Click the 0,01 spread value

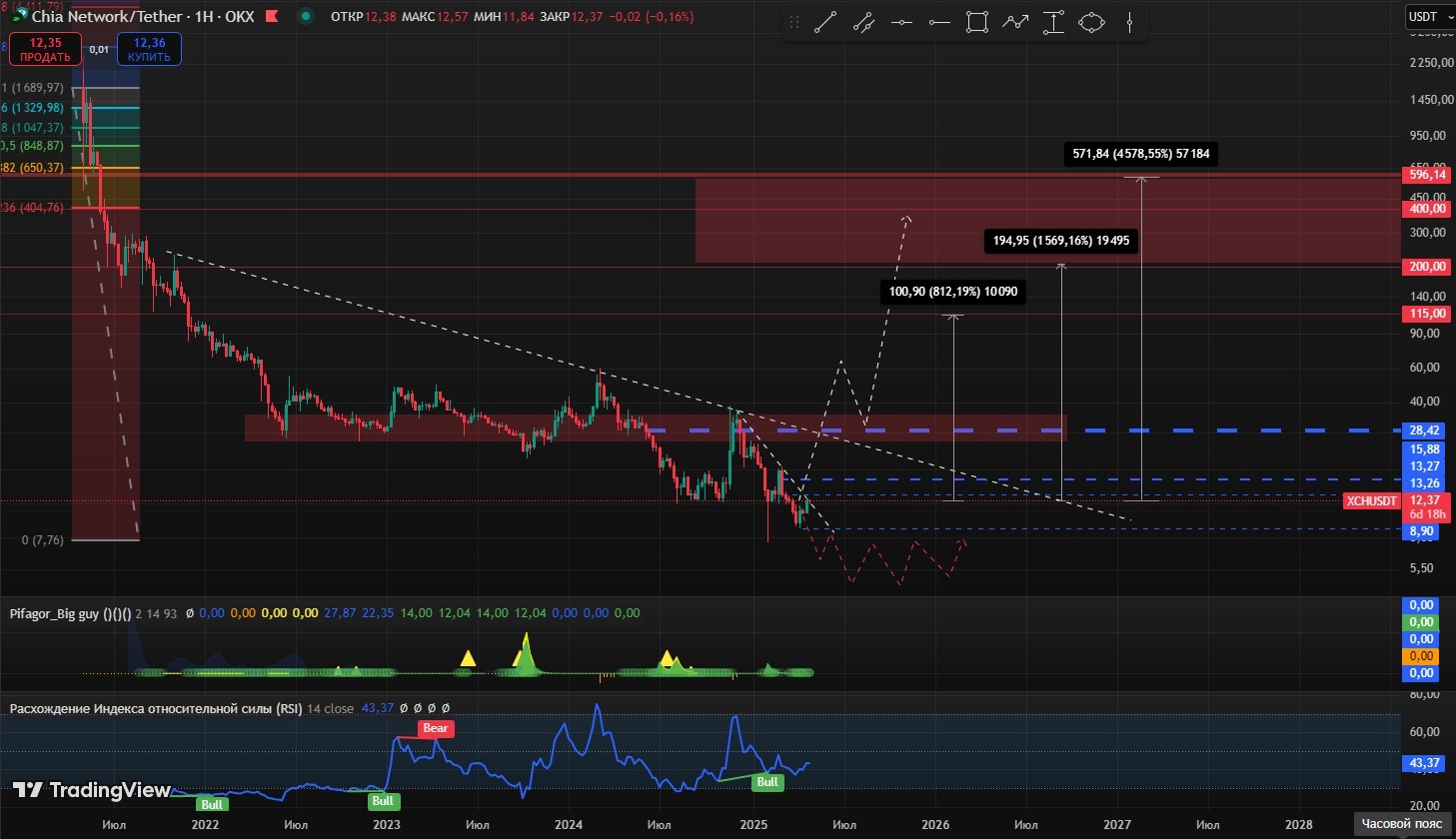click(99, 49)
